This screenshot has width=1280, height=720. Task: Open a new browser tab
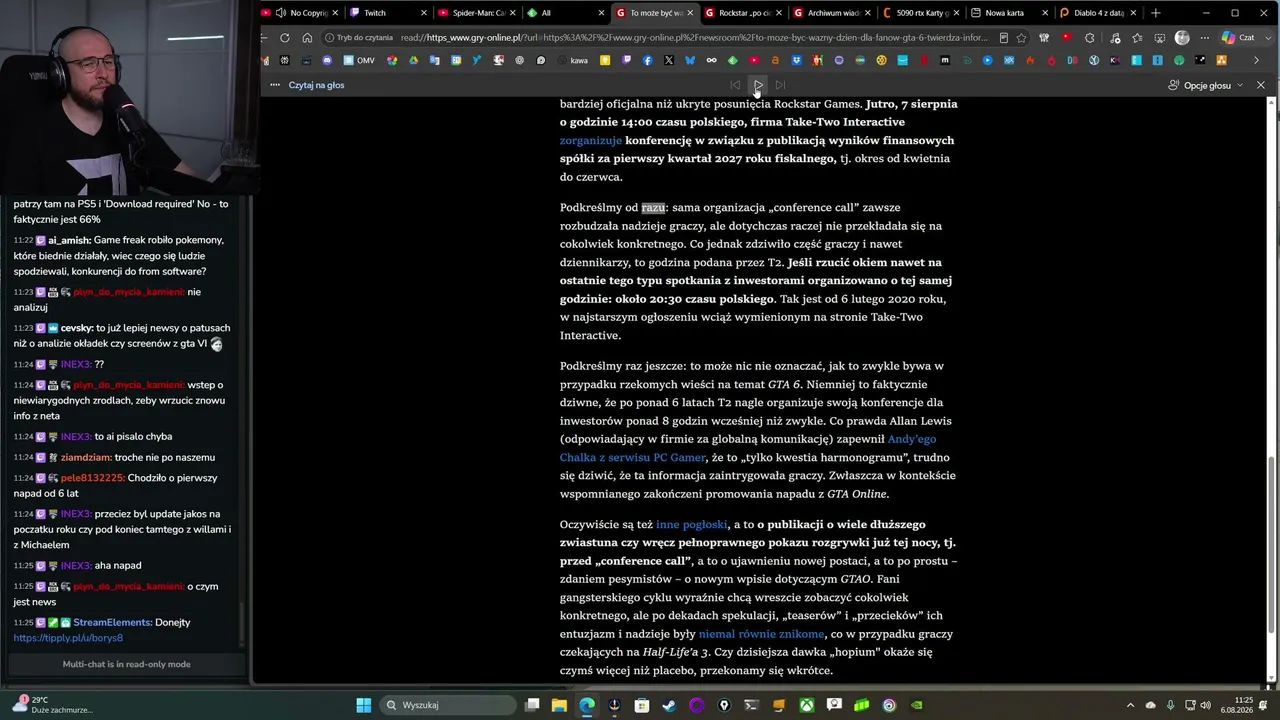(1156, 13)
